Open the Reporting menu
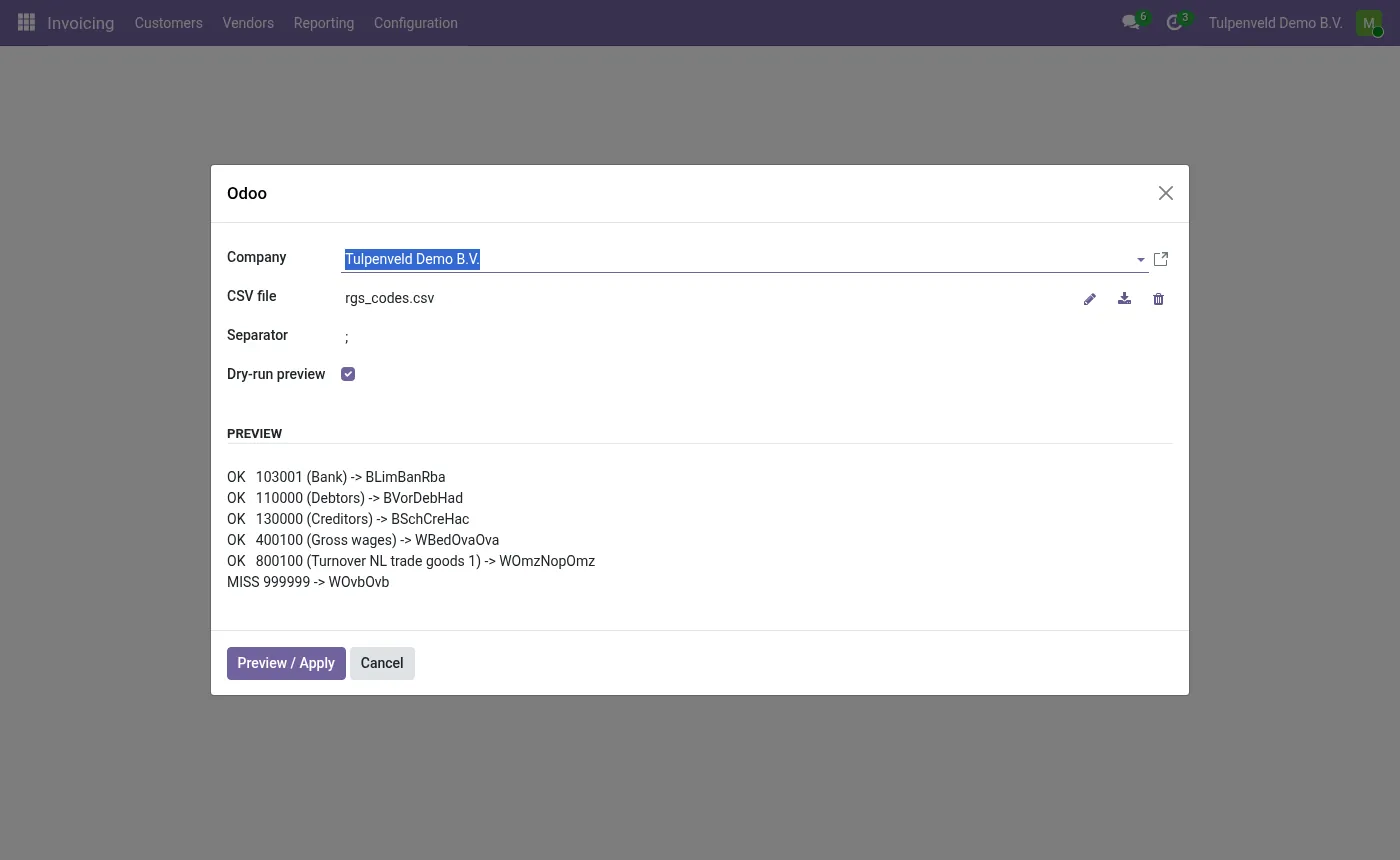The width and height of the screenshot is (1400, 860). (324, 22)
